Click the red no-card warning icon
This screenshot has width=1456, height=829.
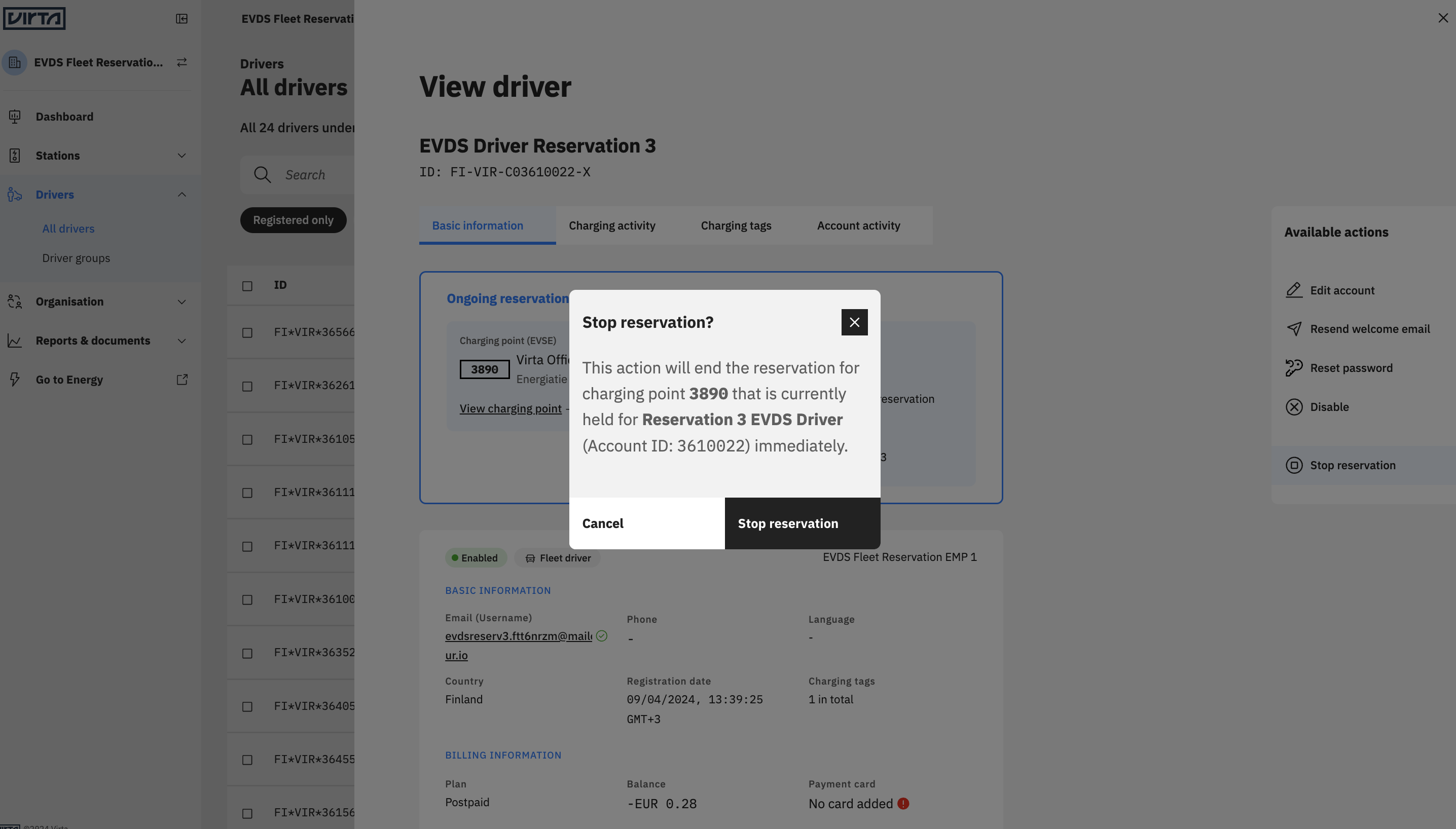(x=903, y=803)
